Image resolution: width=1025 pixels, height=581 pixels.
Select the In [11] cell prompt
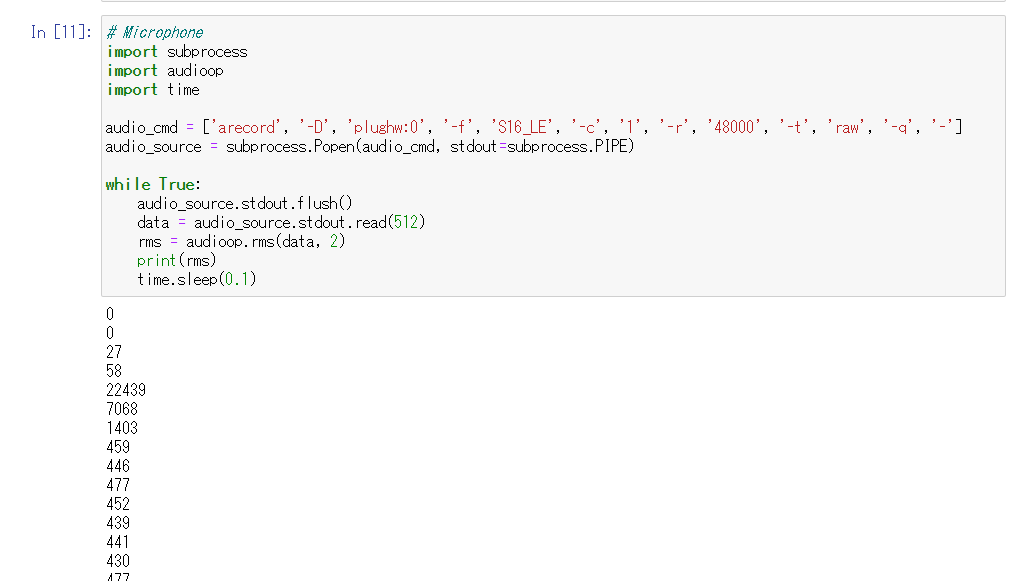pos(61,32)
